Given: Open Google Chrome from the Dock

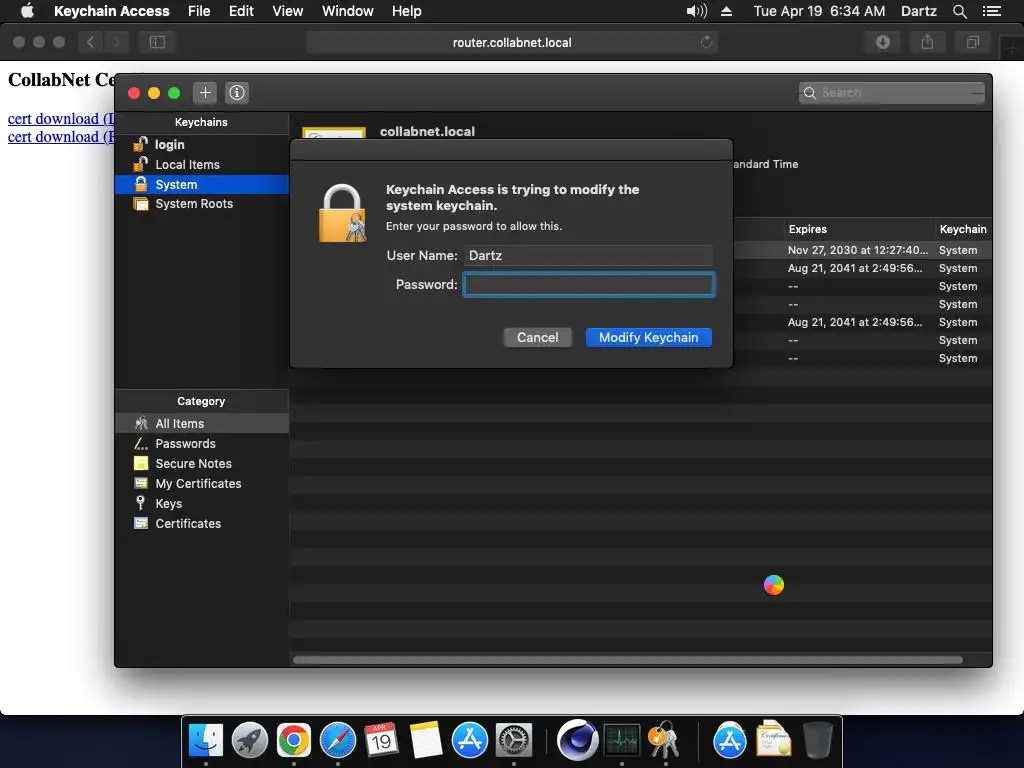Looking at the screenshot, I should tap(293, 741).
